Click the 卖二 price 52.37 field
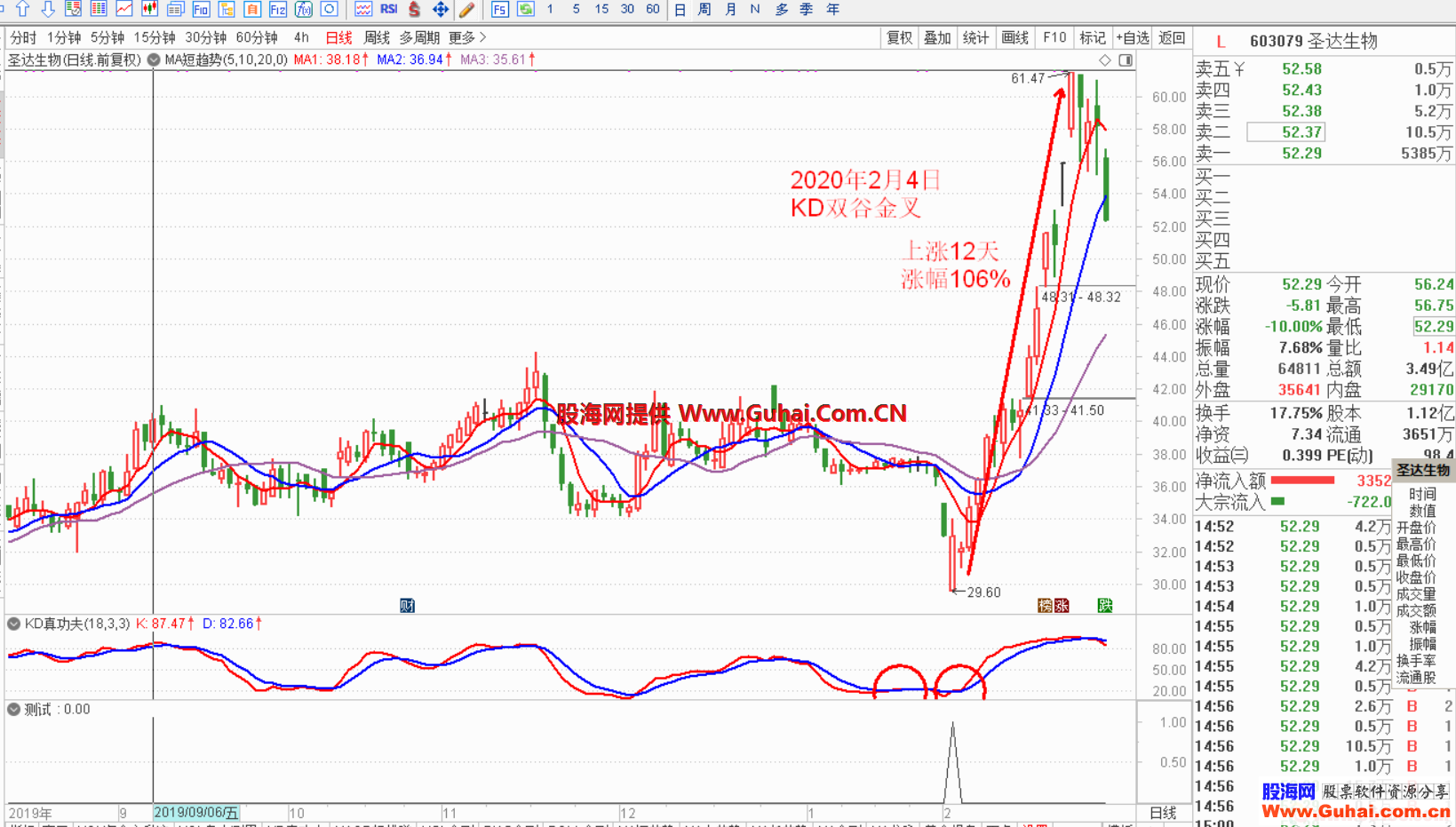This screenshot has width=1456, height=827. [x=1287, y=132]
